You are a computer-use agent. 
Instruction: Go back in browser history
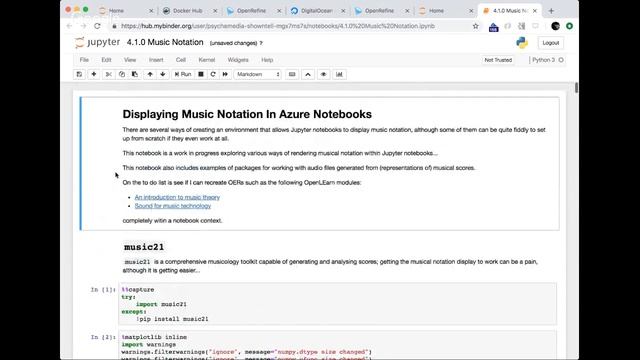pos(70,26)
